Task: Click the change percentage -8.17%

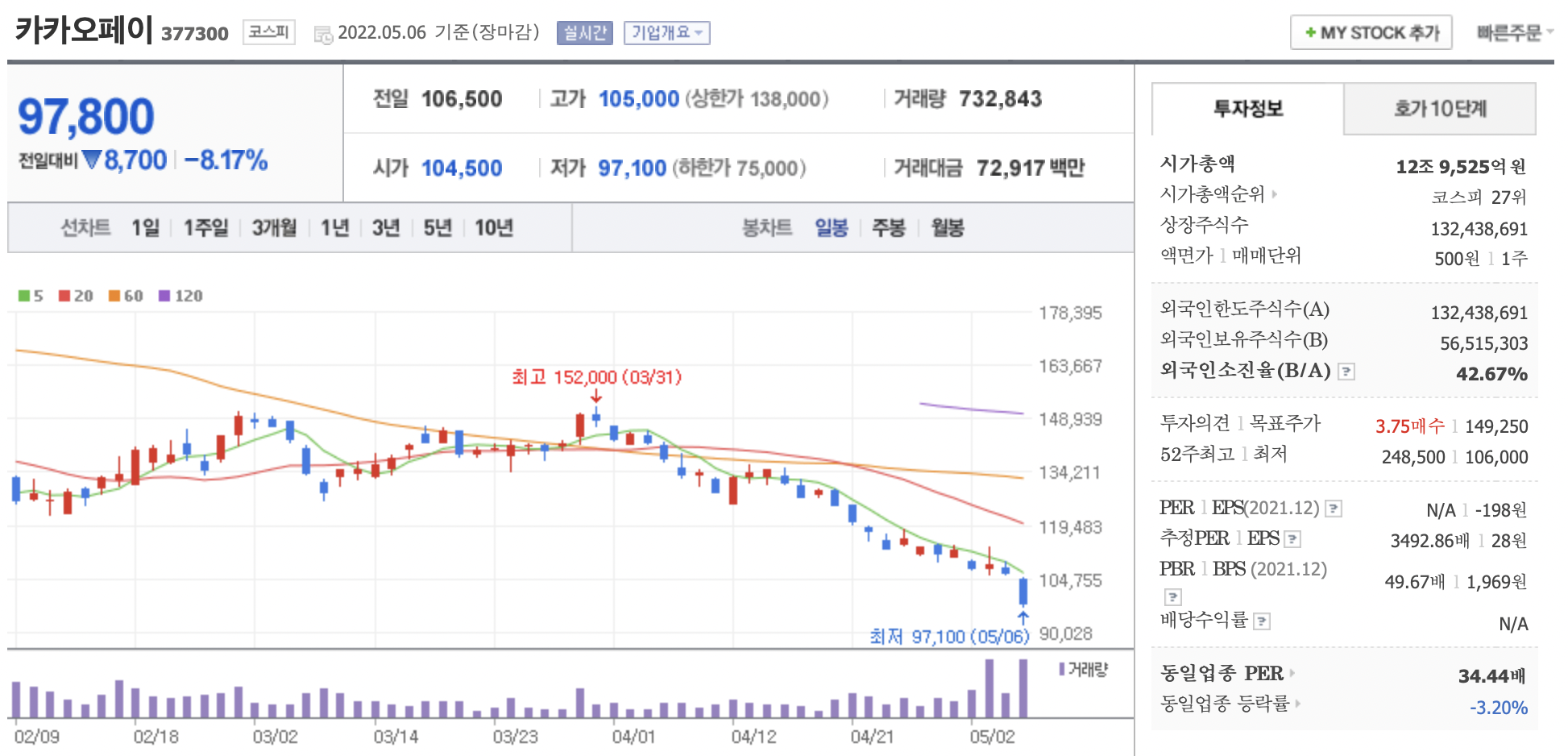Action: click(226, 160)
